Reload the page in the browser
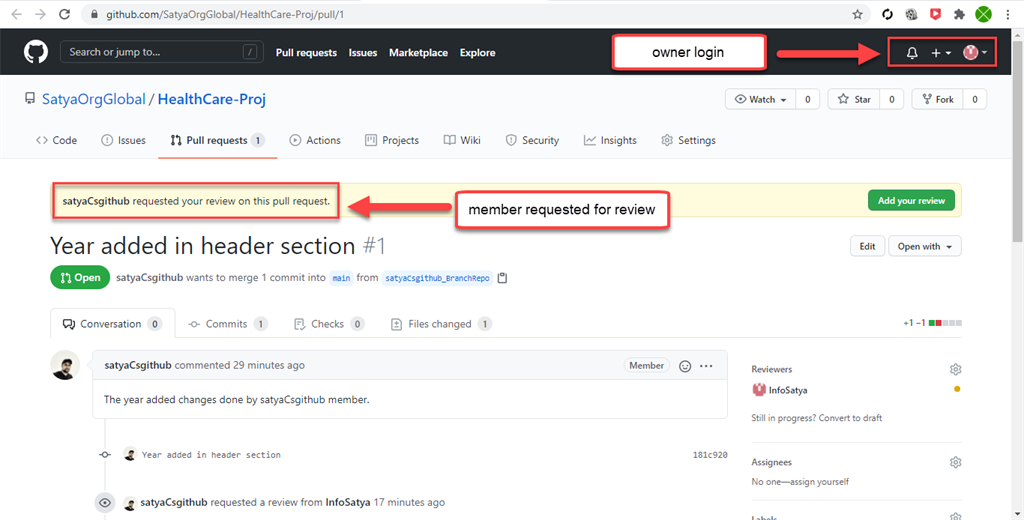The height and width of the screenshot is (520, 1024). pyautogui.click(x=64, y=14)
